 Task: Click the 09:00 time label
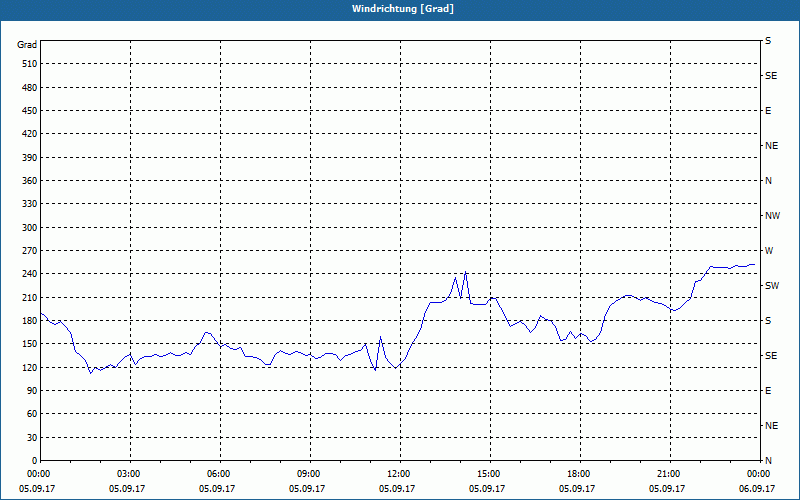[x=310, y=474]
